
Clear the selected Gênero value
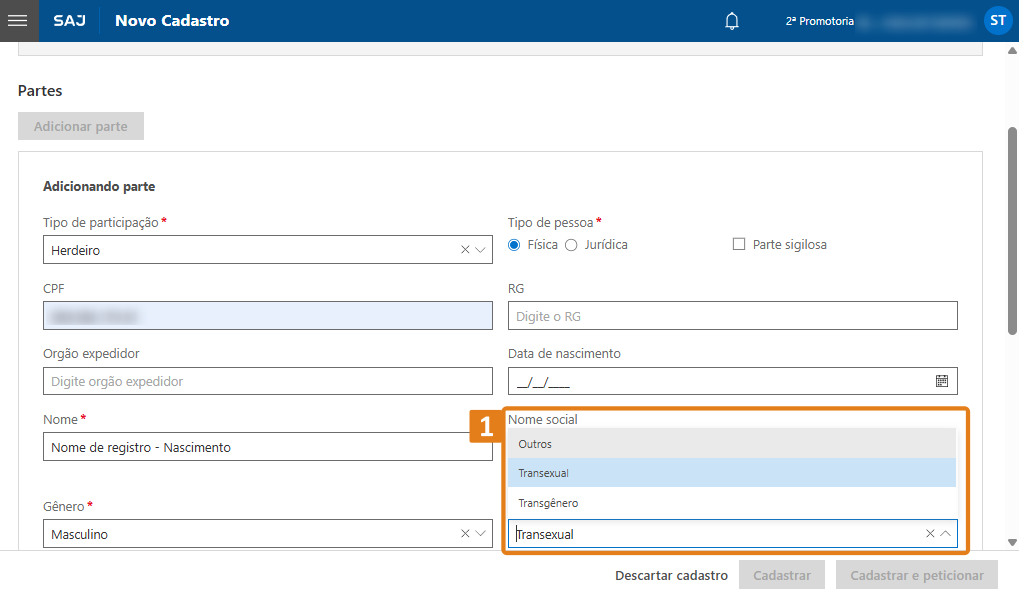465,534
